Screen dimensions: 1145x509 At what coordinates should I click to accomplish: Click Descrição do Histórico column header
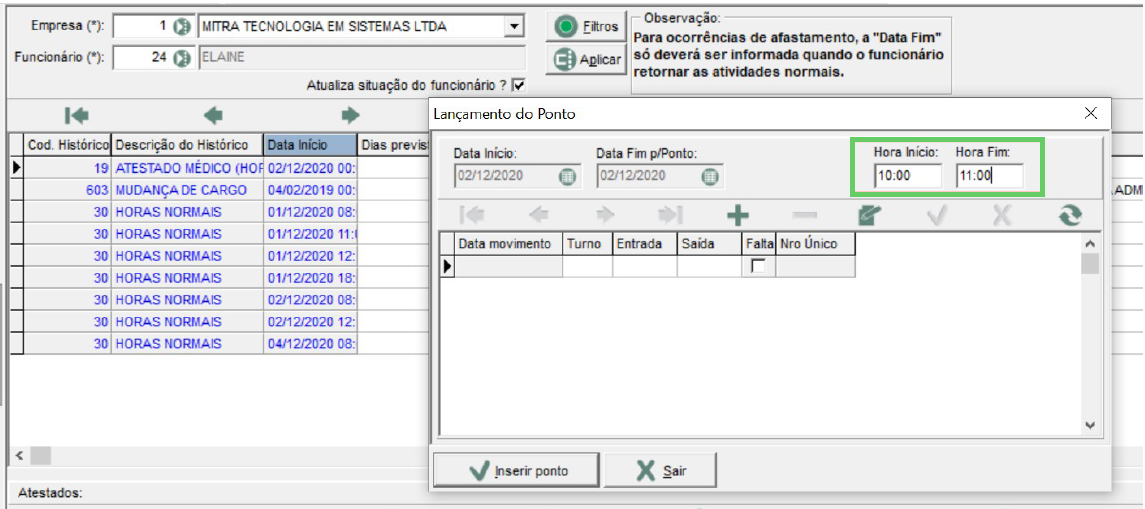click(188, 145)
